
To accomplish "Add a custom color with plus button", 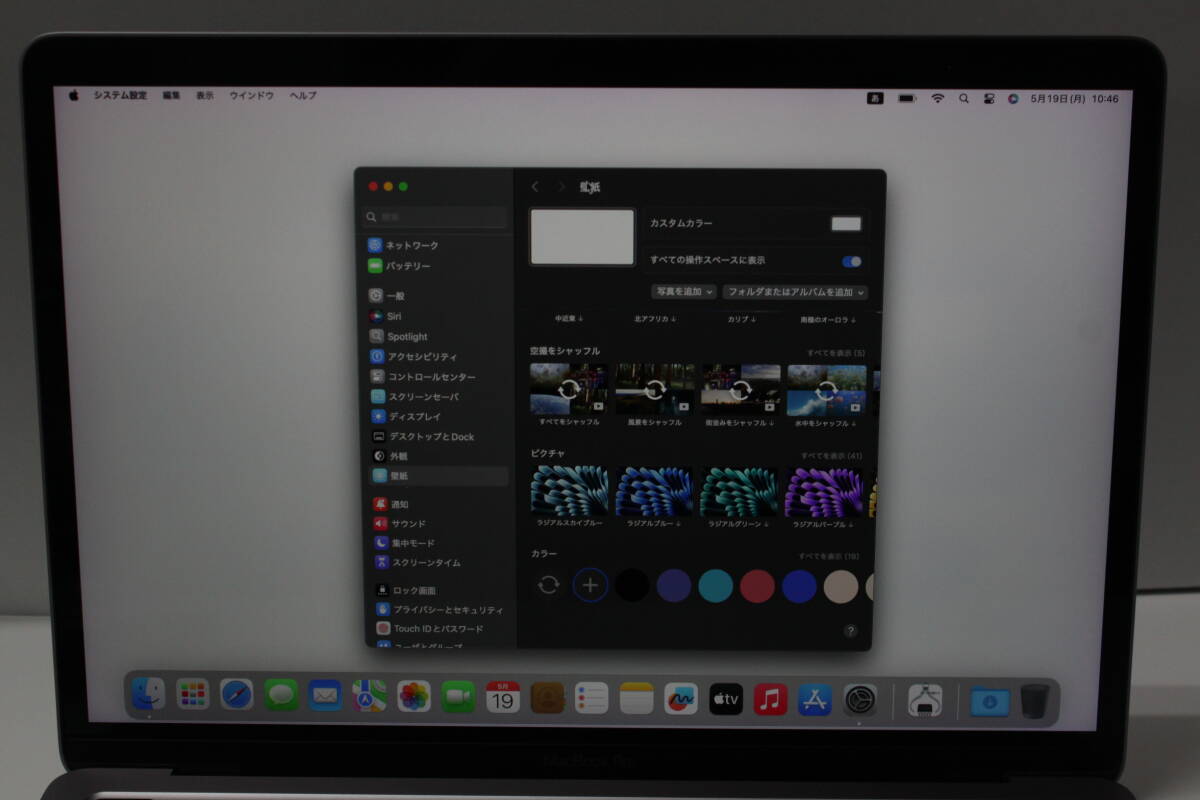I will [590, 585].
